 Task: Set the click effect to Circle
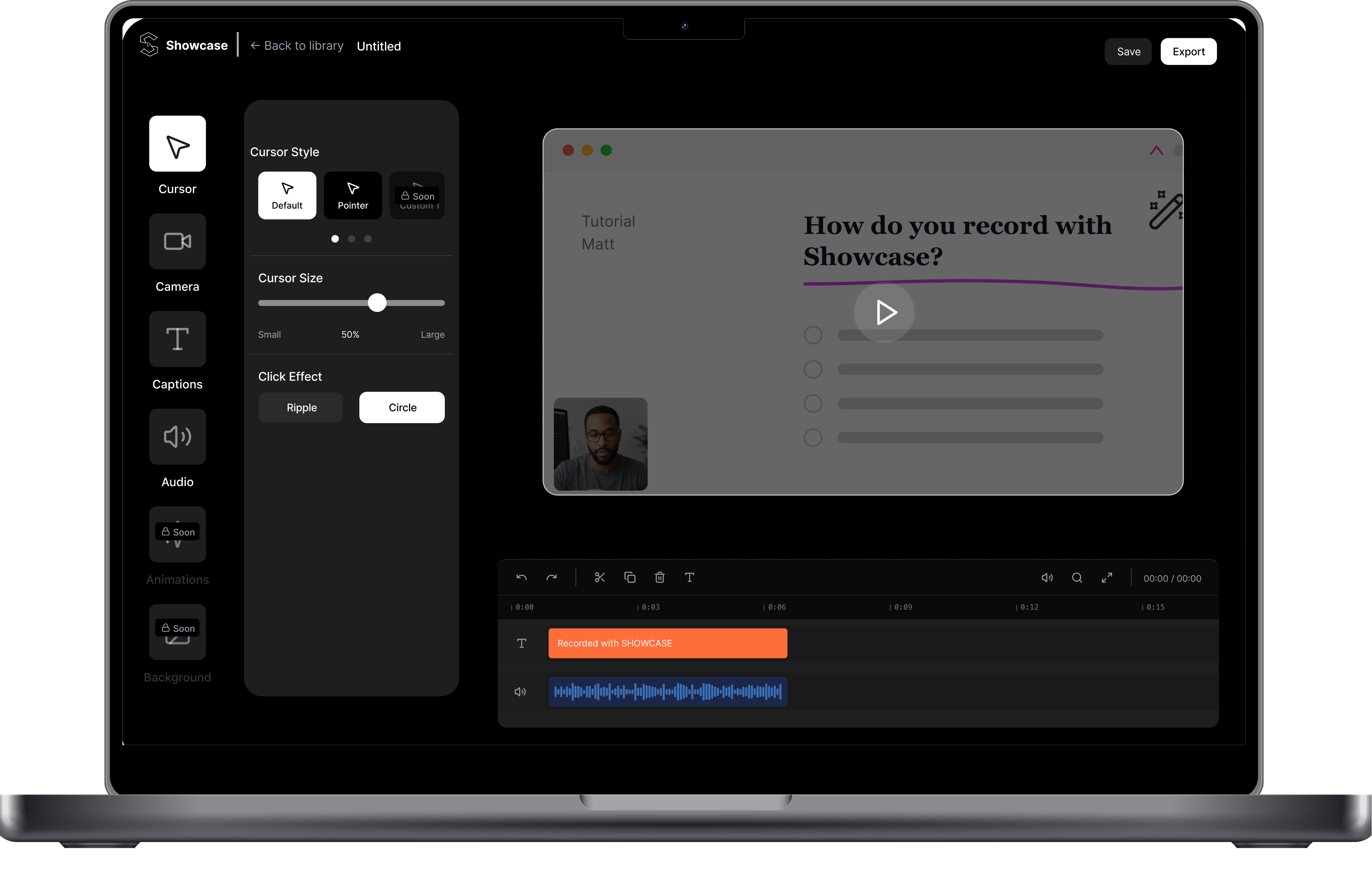pyautogui.click(x=402, y=408)
